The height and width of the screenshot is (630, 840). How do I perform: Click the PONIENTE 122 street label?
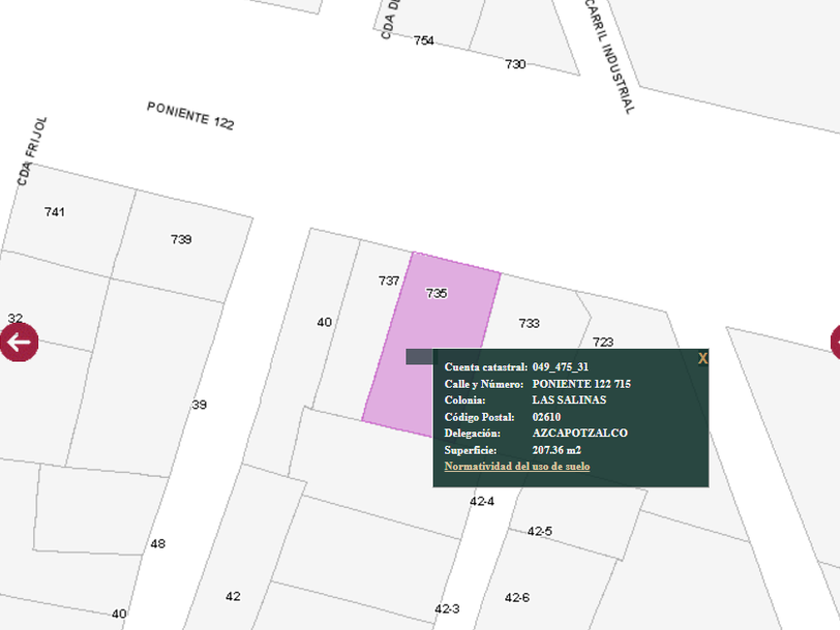[x=190, y=116]
